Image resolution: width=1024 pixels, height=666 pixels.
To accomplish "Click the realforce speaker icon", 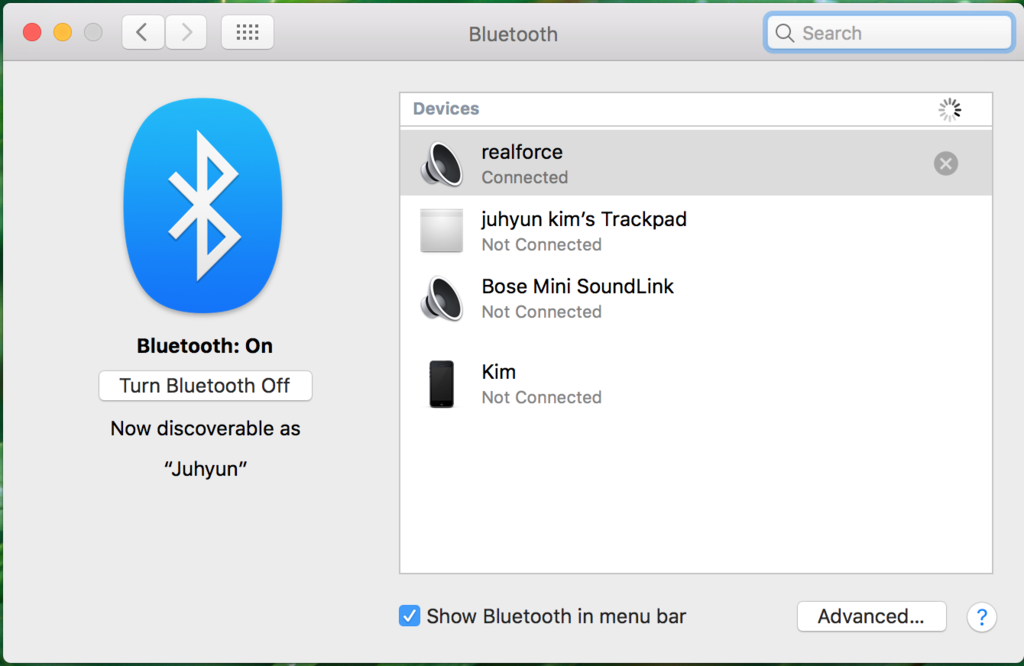I will click(441, 164).
